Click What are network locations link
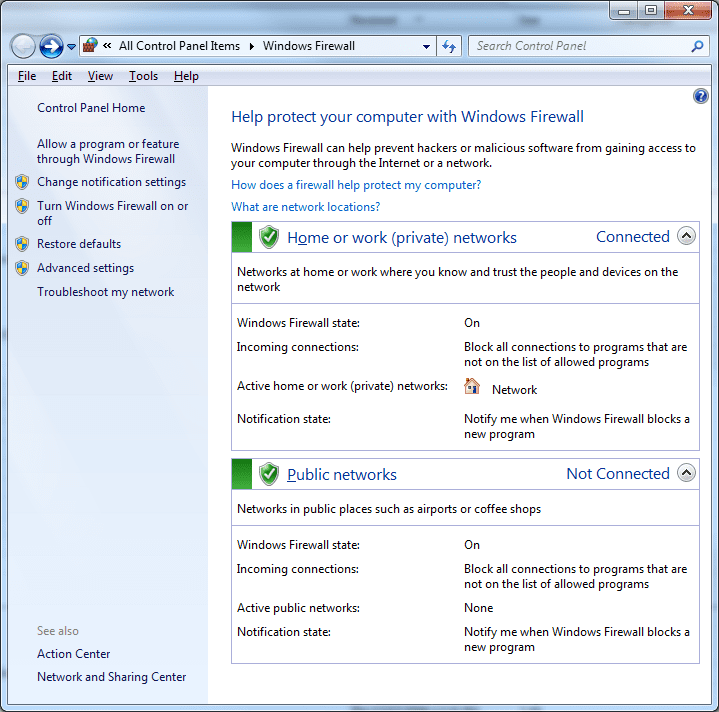 pos(305,207)
